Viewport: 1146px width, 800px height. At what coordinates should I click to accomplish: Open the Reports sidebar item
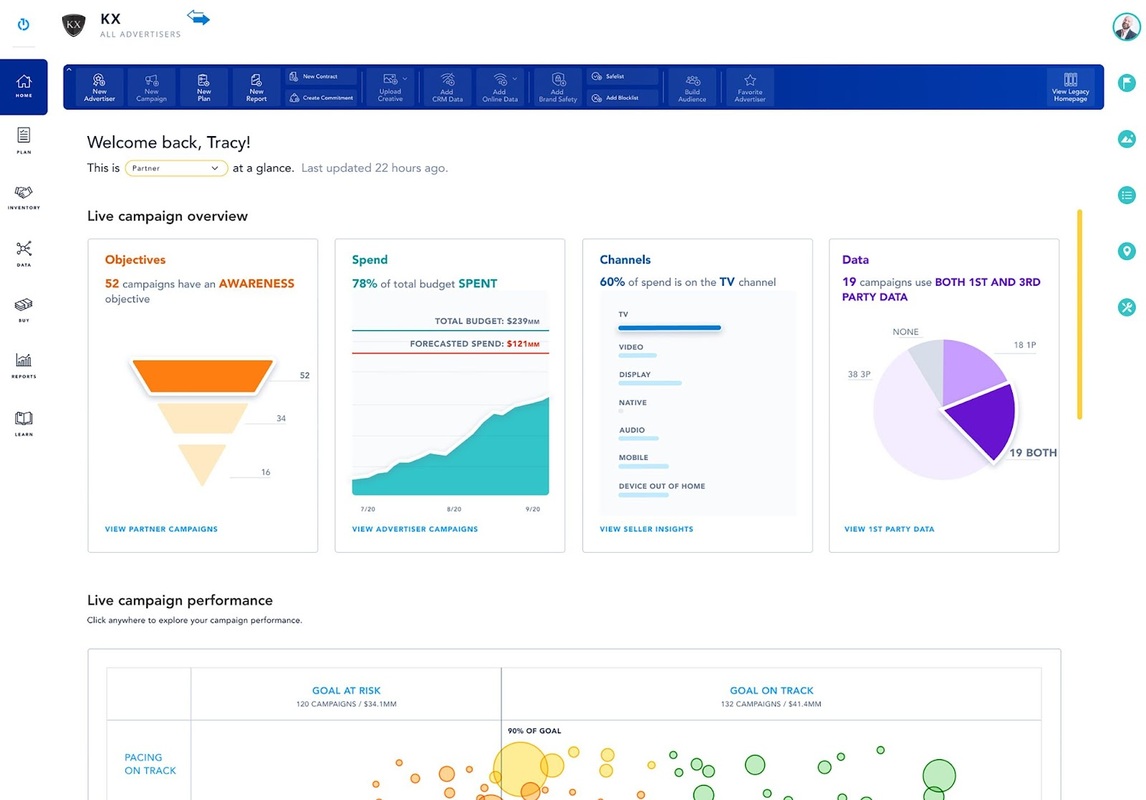(24, 364)
